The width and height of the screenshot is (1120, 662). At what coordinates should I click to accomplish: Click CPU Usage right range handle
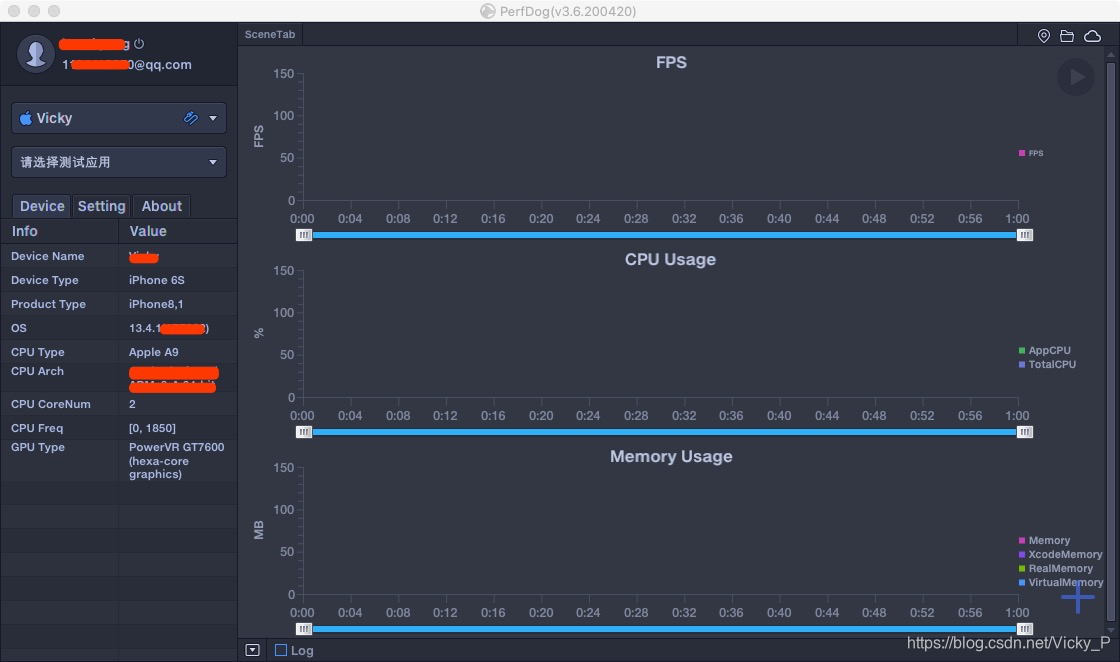click(1024, 432)
